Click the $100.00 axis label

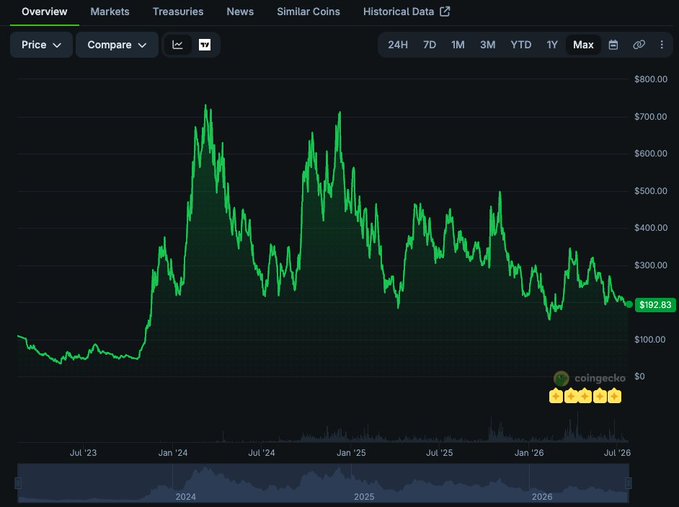pos(650,339)
